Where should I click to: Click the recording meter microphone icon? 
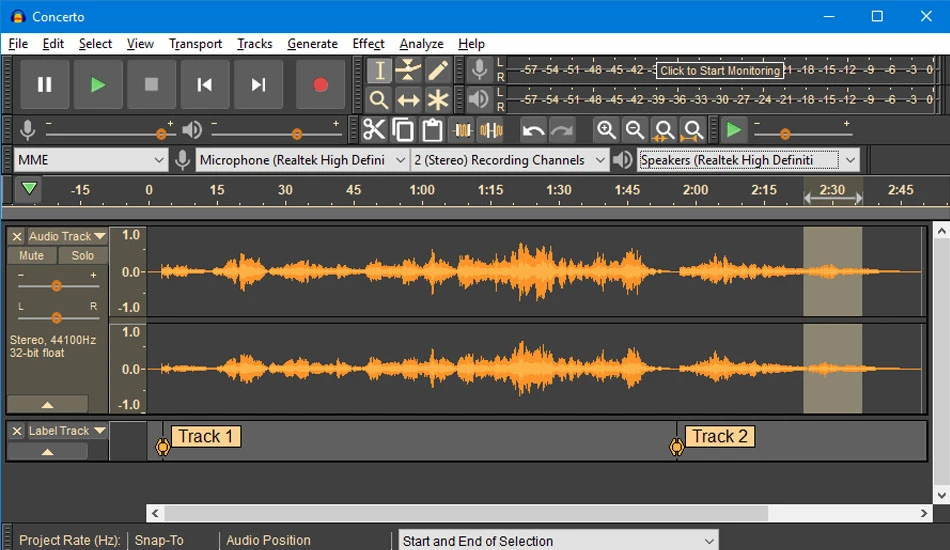[x=479, y=70]
